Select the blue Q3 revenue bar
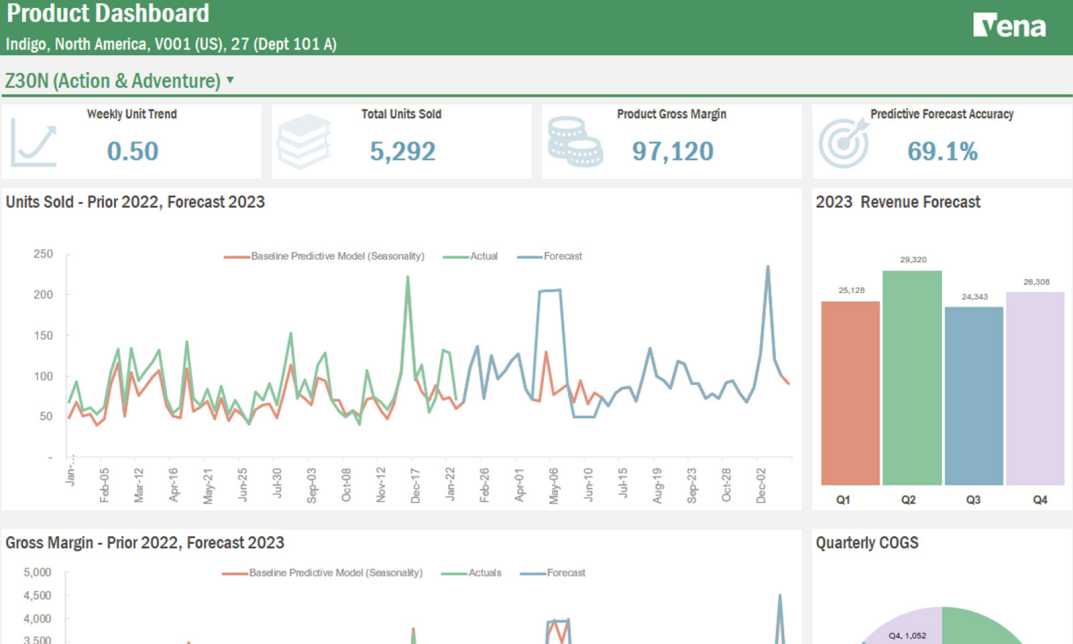This screenshot has height=644, width=1073. pos(973,395)
